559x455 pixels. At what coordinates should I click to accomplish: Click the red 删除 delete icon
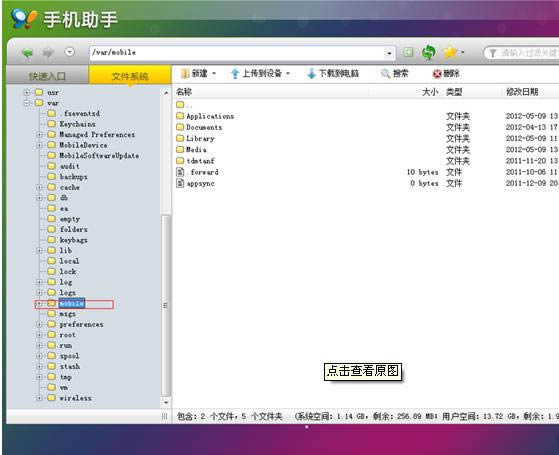pyautogui.click(x=437, y=74)
